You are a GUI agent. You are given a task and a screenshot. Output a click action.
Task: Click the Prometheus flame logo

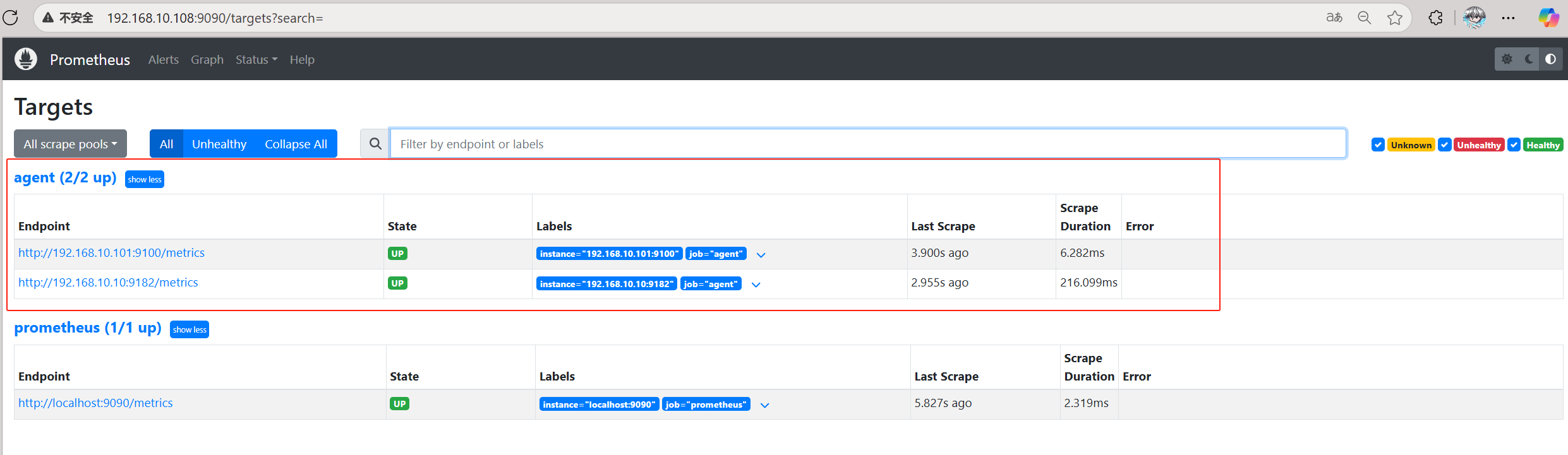click(26, 59)
